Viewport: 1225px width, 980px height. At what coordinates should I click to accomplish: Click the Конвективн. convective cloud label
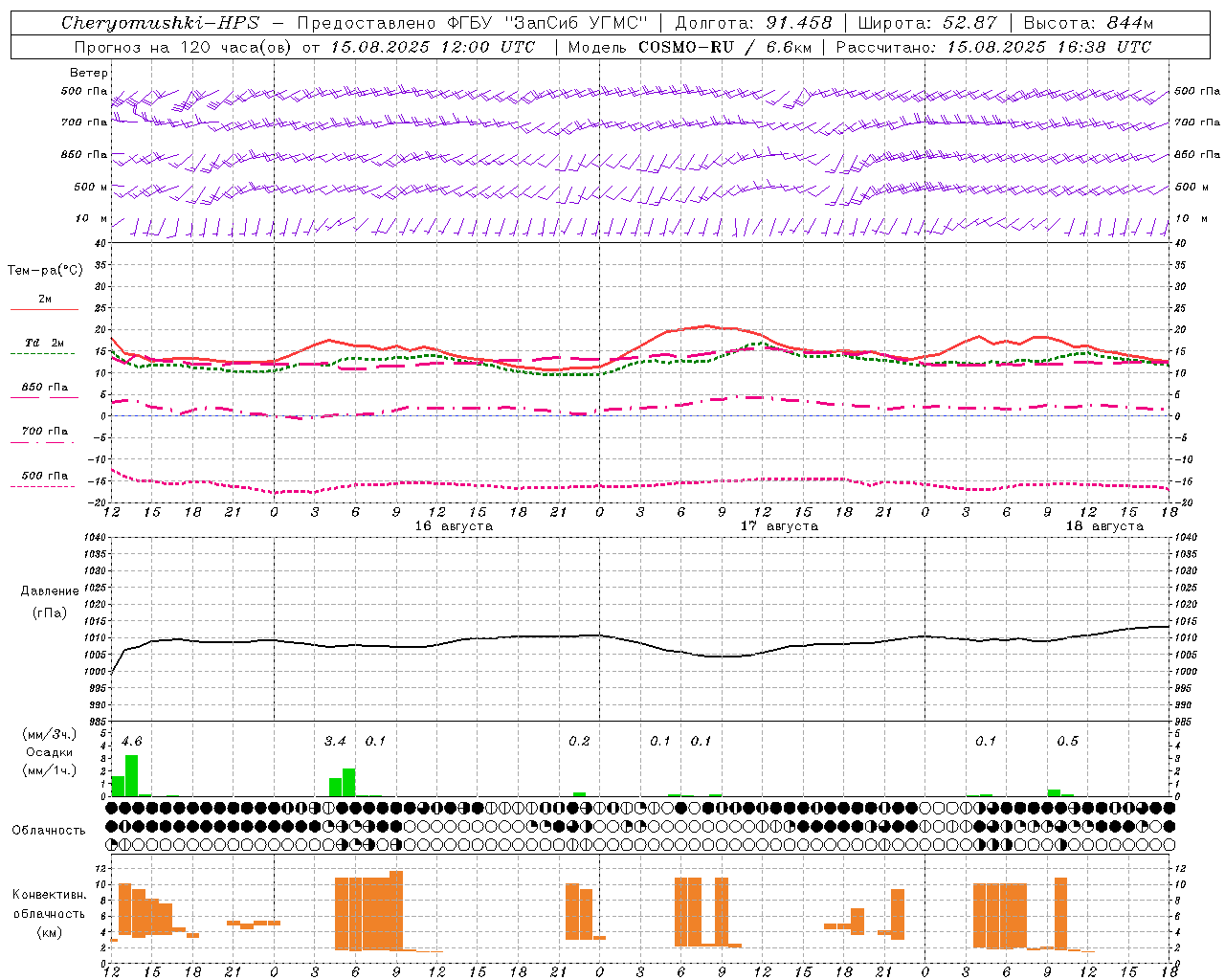(x=50, y=895)
